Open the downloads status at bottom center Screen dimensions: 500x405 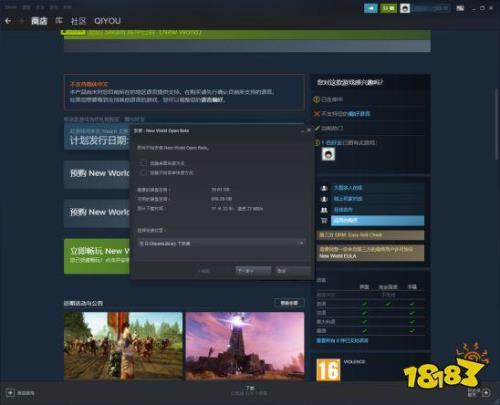pyautogui.click(x=250, y=391)
